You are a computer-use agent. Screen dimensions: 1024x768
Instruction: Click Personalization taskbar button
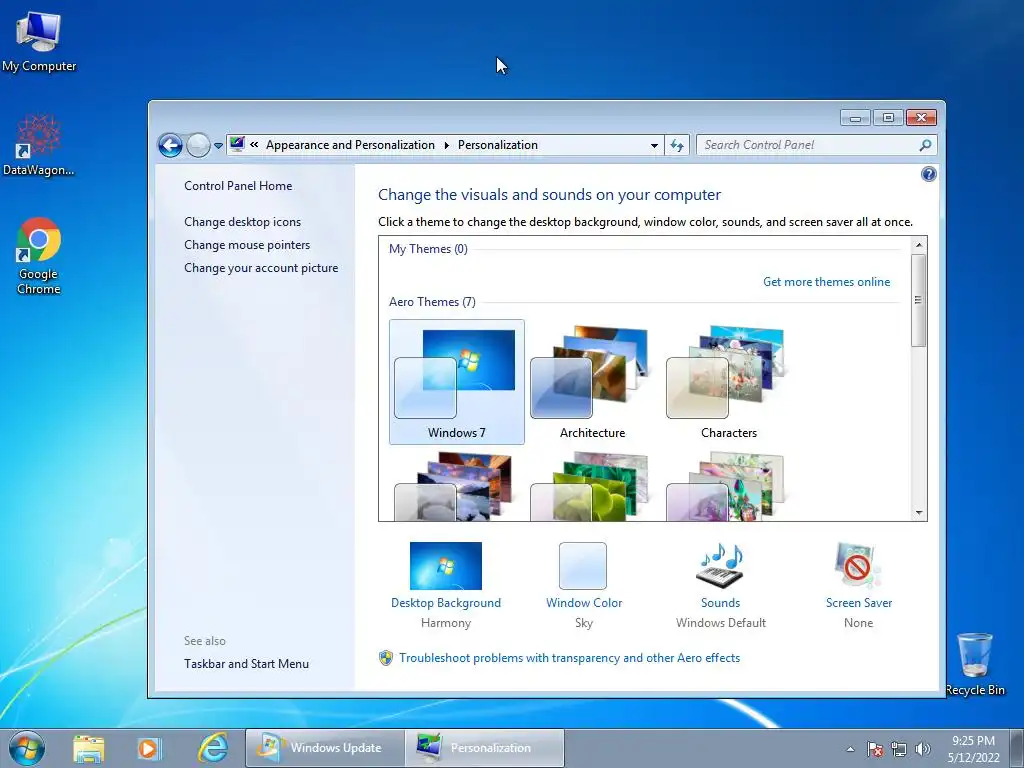pos(484,748)
